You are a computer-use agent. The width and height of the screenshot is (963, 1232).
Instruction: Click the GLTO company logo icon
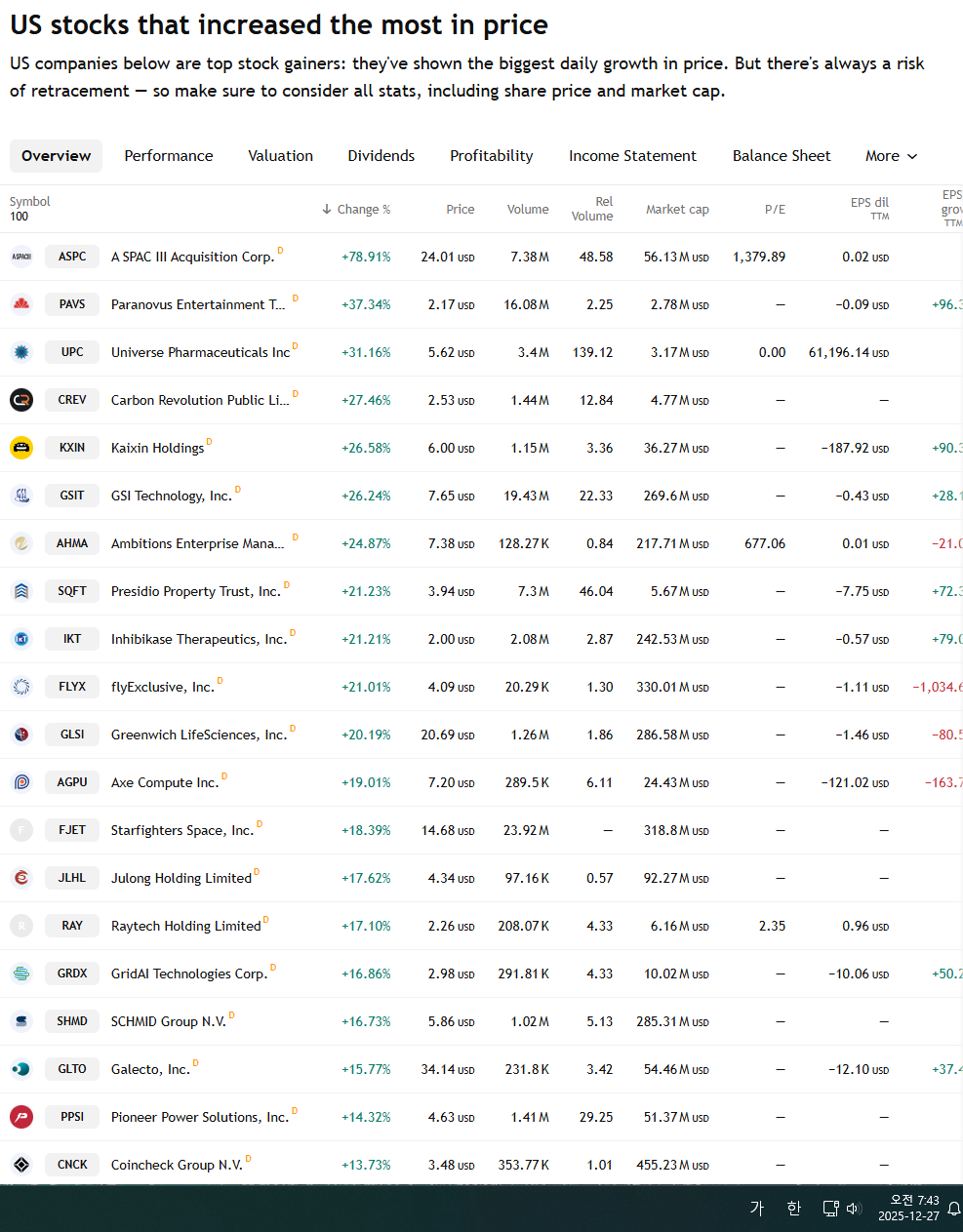coord(21,1069)
